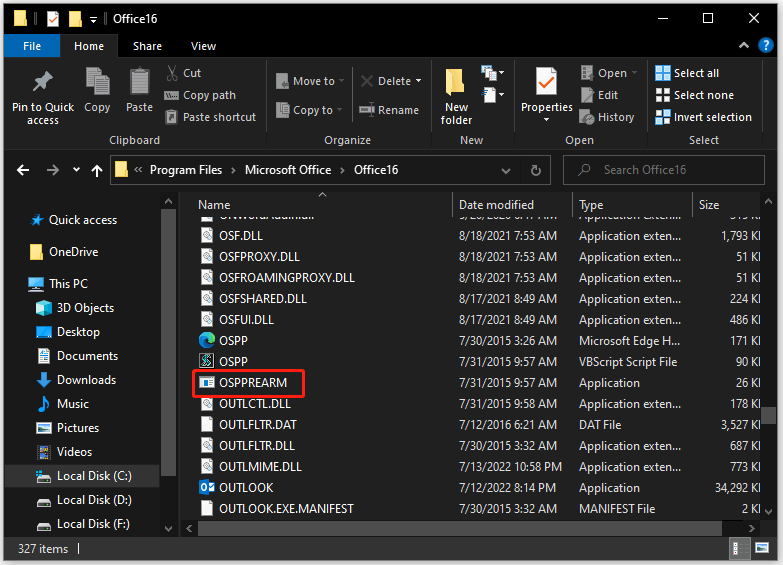This screenshot has height=565, width=783.
Task: Click Microsoft Office breadcrumb
Action: click(288, 170)
